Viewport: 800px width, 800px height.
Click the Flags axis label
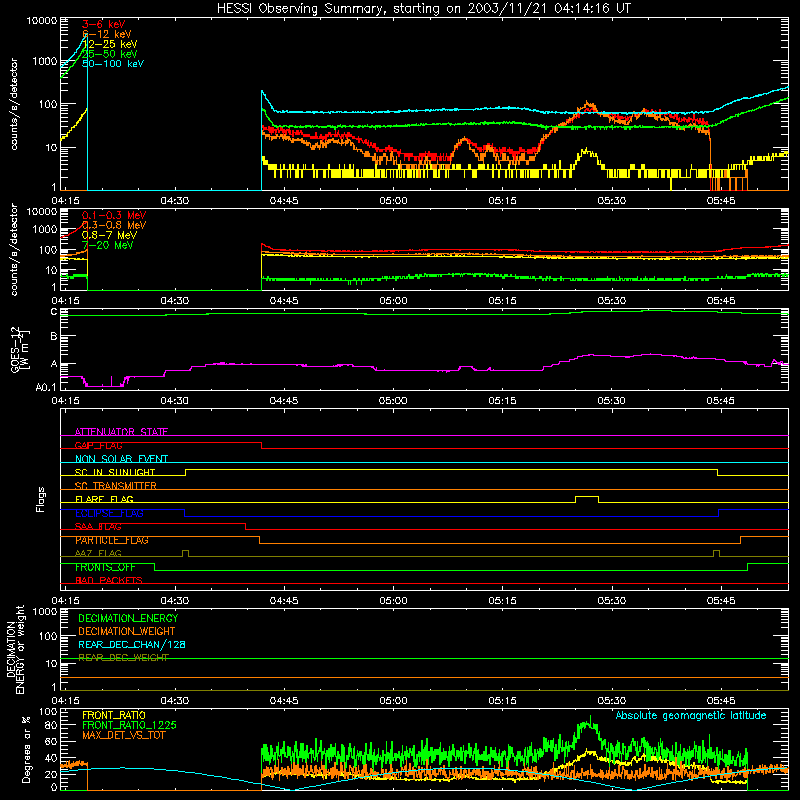pyautogui.click(x=40, y=499)
